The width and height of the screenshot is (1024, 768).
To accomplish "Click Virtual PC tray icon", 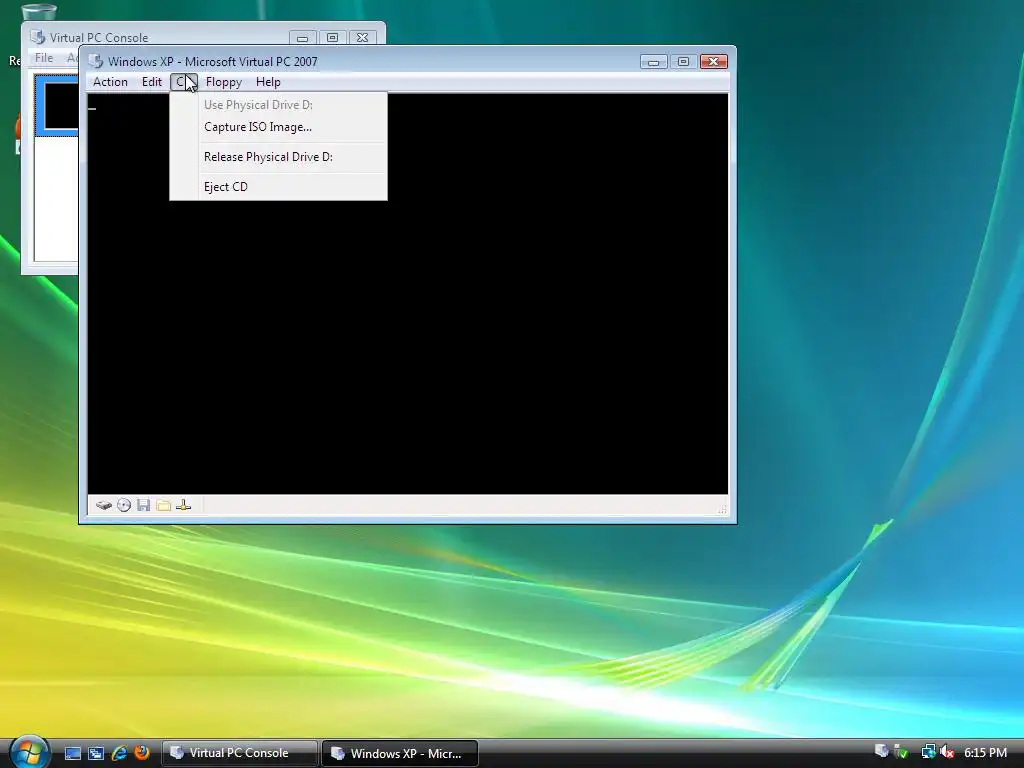I will [x=881, y=752].
